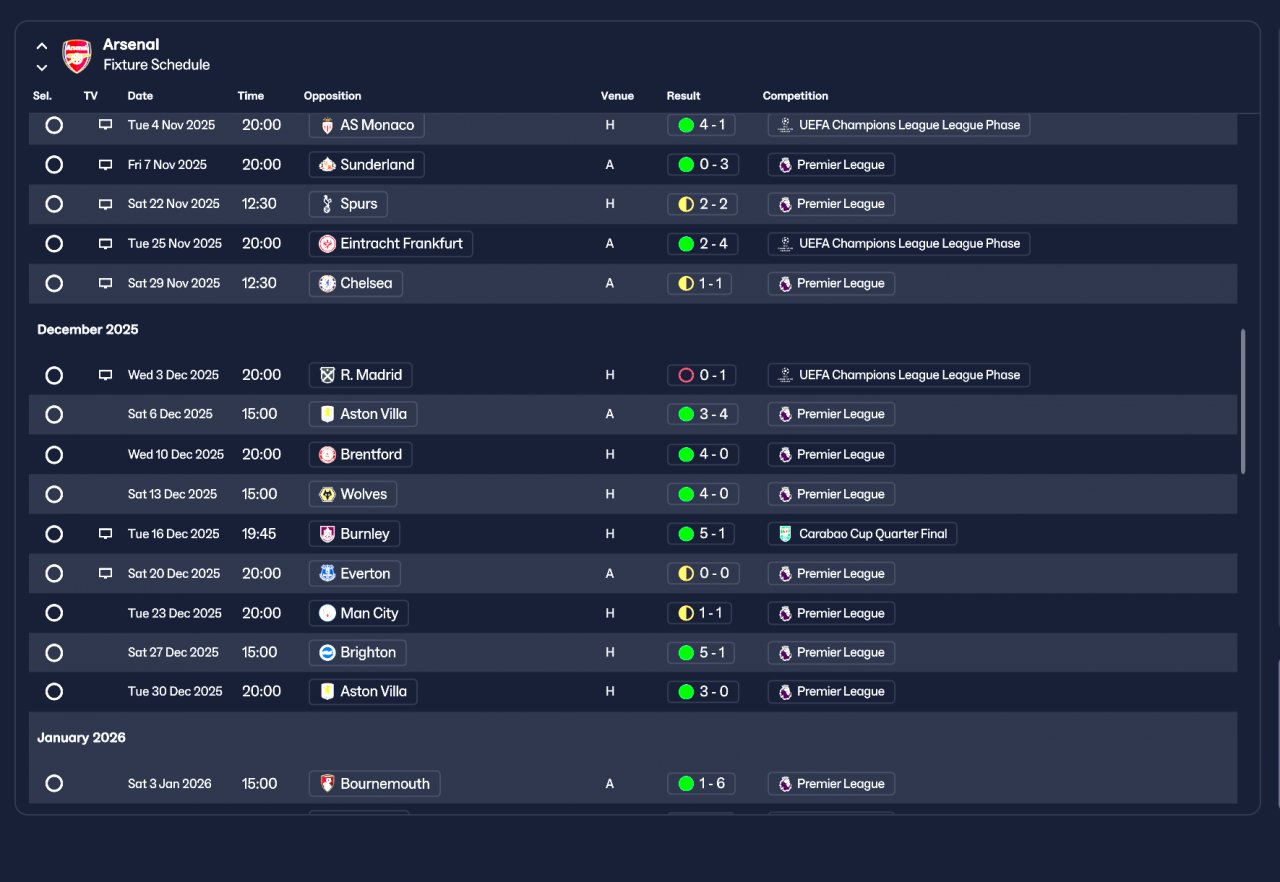The width and height of the screenshot is (1280, 882).
Task: Click the Brighton club badge
Action: 327,652
